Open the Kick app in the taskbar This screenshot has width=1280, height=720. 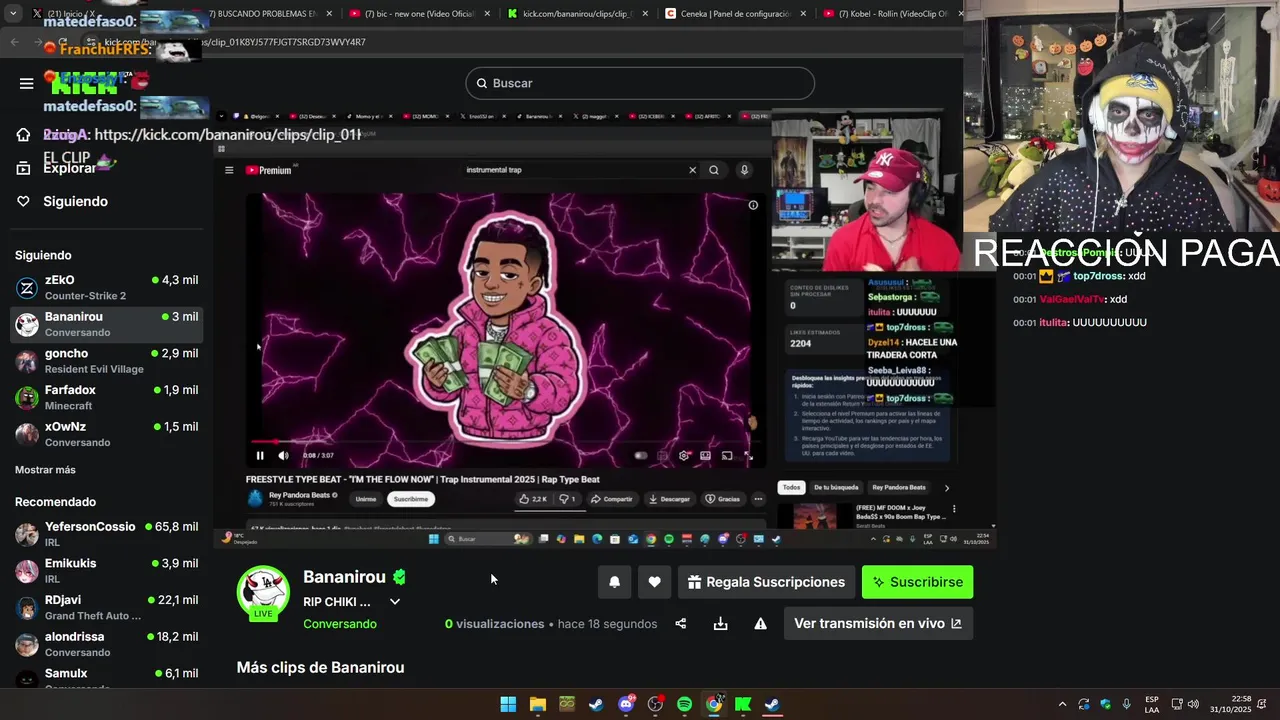[743, 704]
